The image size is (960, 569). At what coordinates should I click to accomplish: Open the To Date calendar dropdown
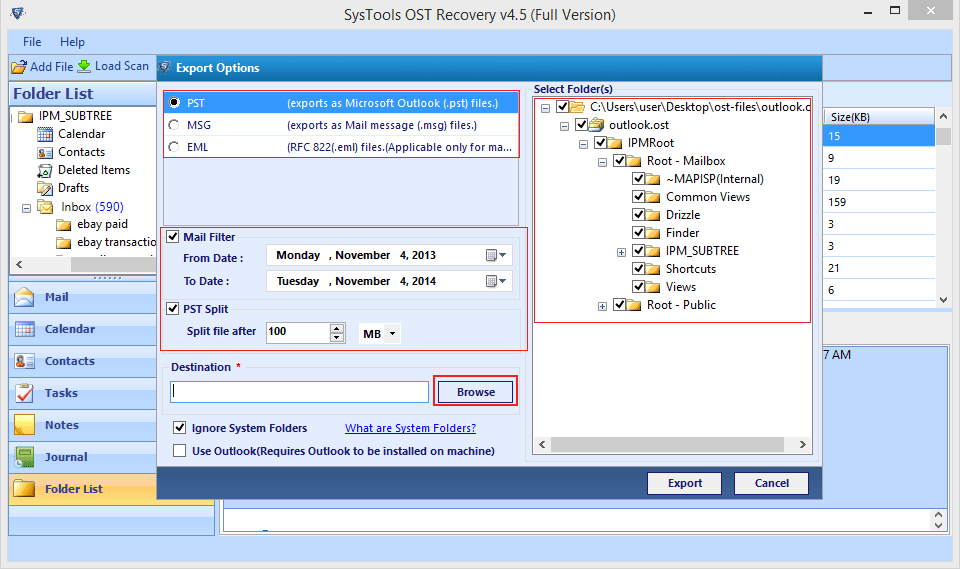pos(496,281)
